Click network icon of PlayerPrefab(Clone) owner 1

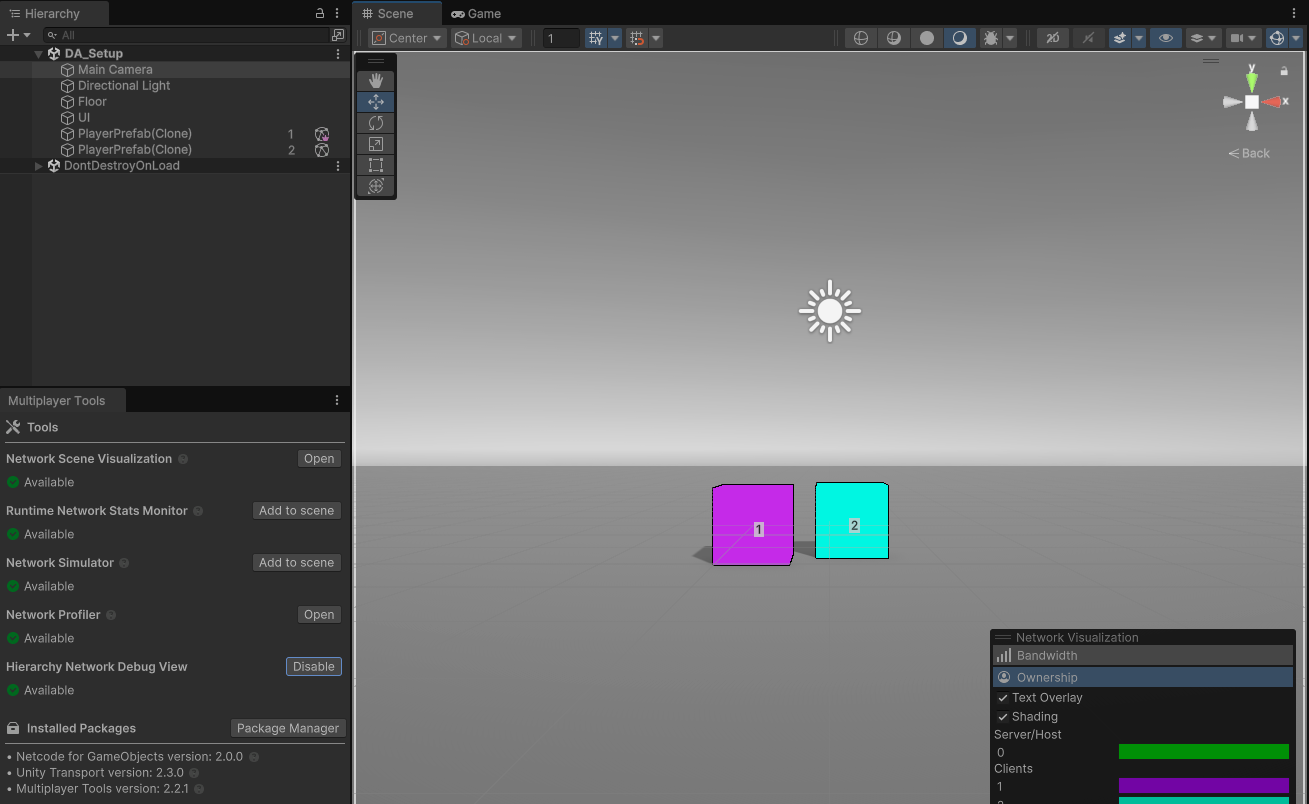[x=322, y=134]
